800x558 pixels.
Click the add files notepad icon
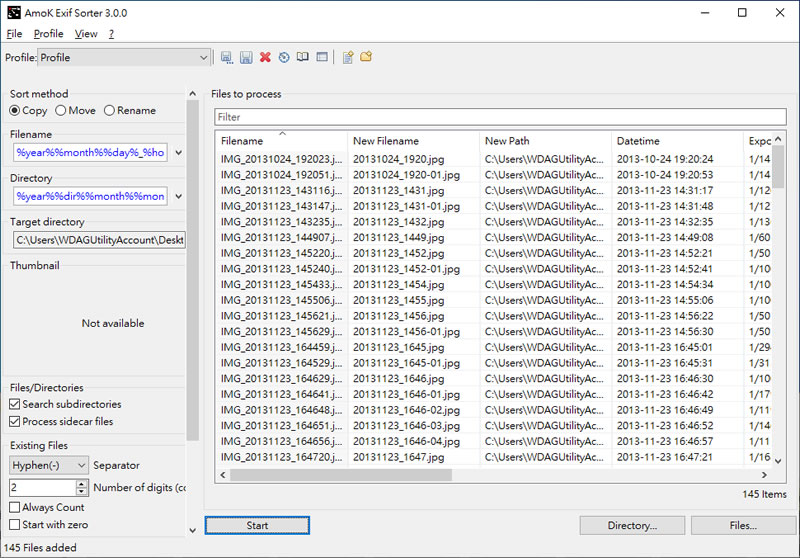point(348,58)
